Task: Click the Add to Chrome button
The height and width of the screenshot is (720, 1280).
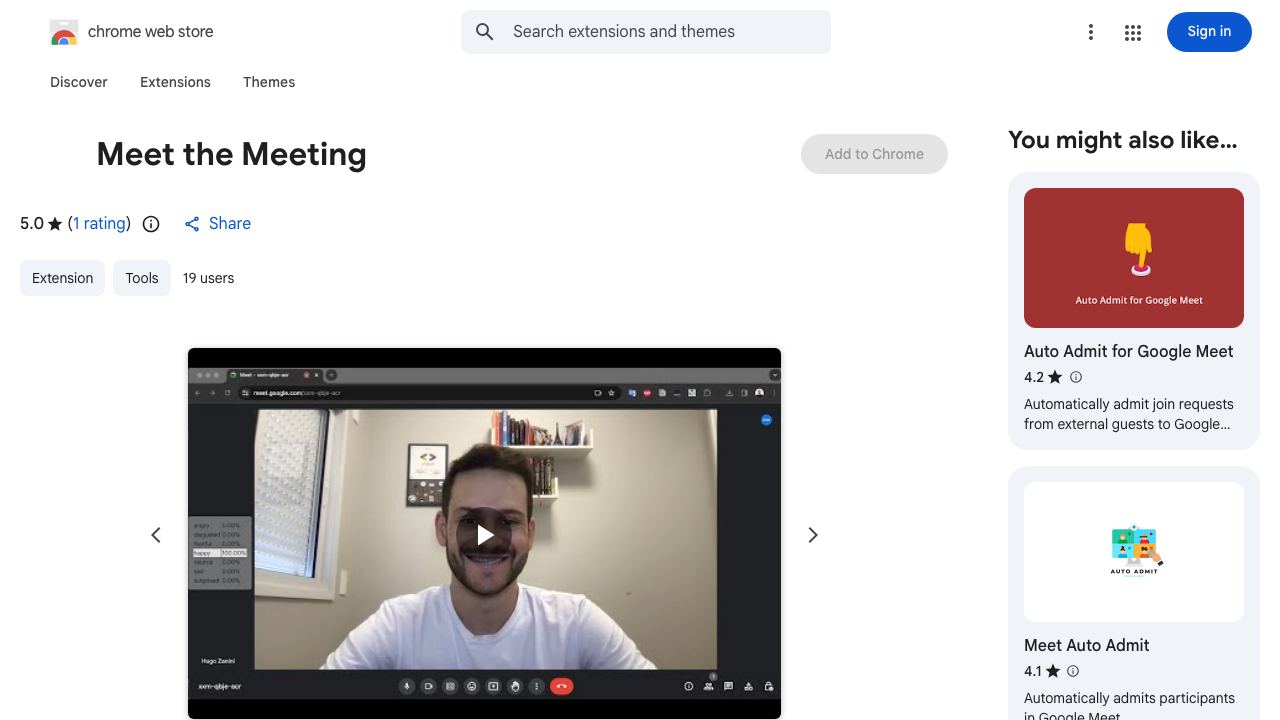Action: click(874, 154)
